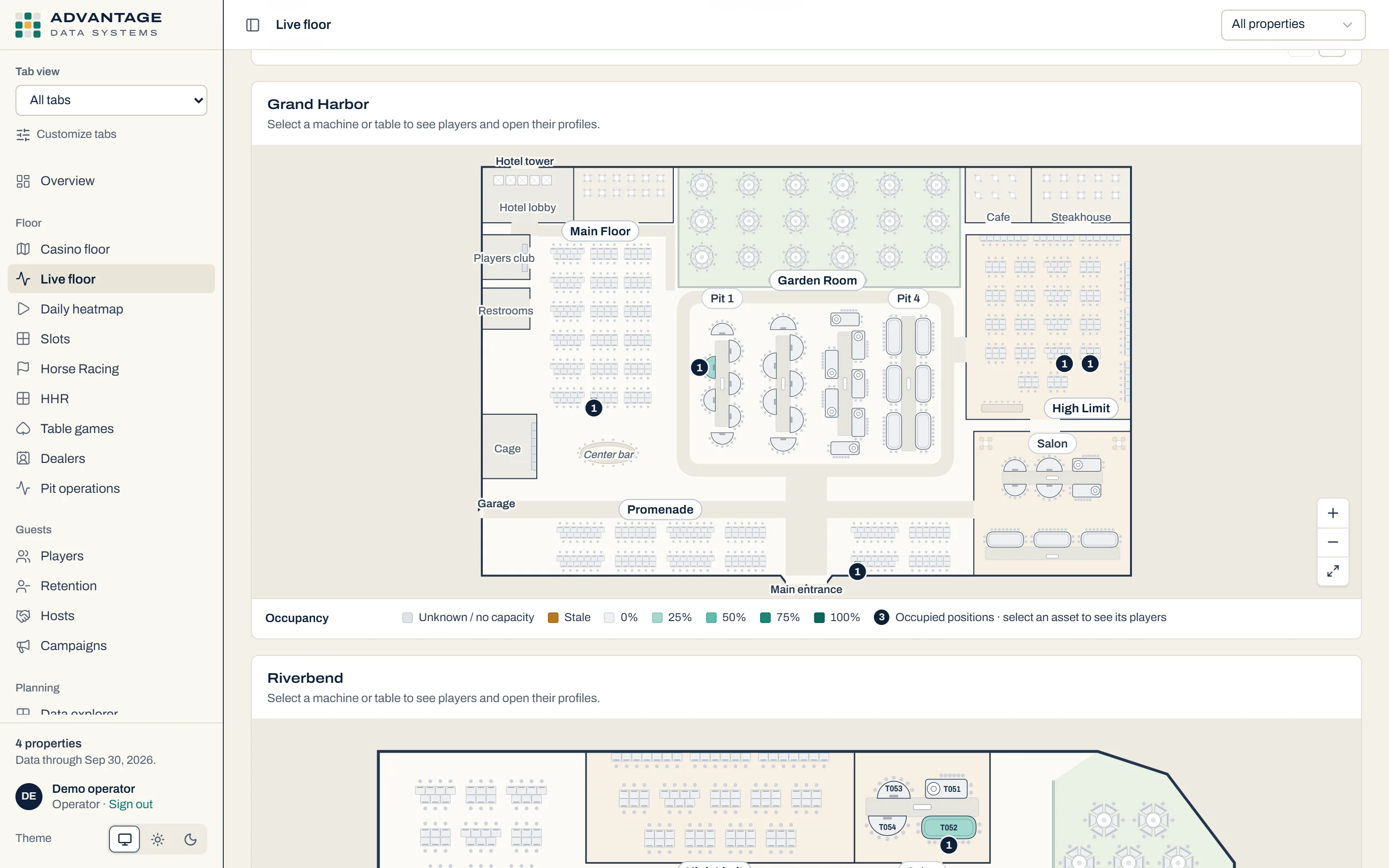The width and height of the screenshot is (1389, 868).
Task: Select the system theme option
Action: (x=124, y=839)
